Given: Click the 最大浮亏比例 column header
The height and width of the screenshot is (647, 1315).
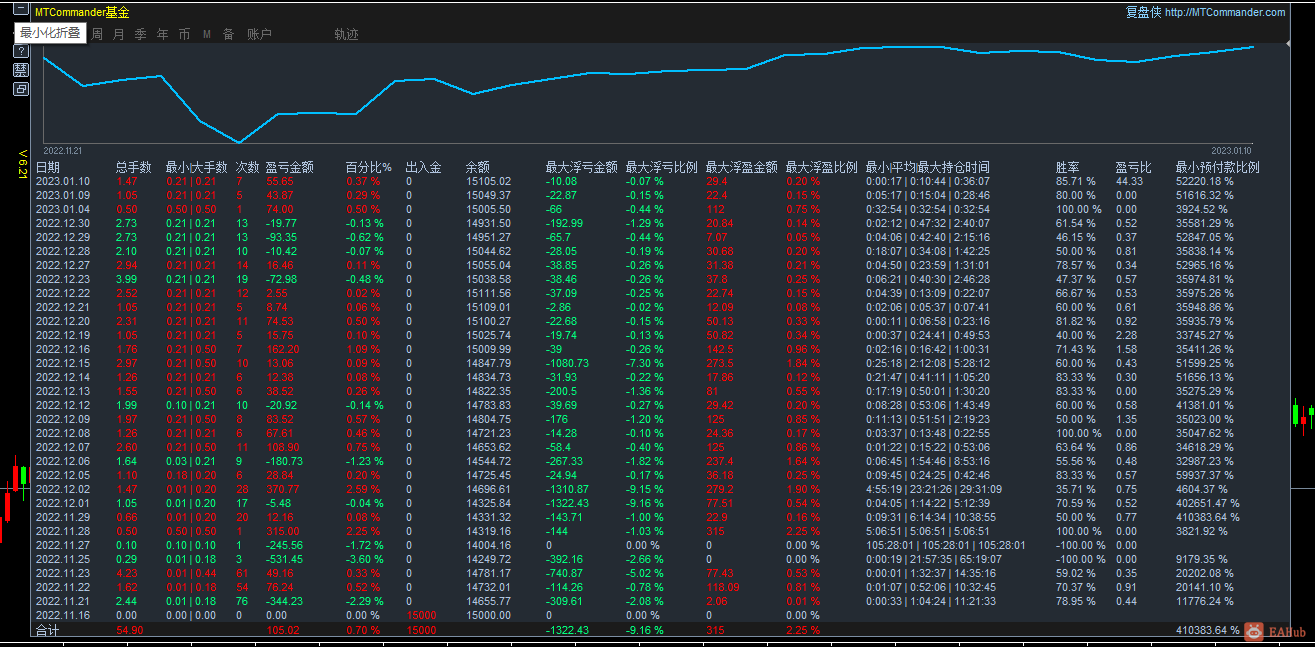Looking at the screenshot, I should [661, 167].
